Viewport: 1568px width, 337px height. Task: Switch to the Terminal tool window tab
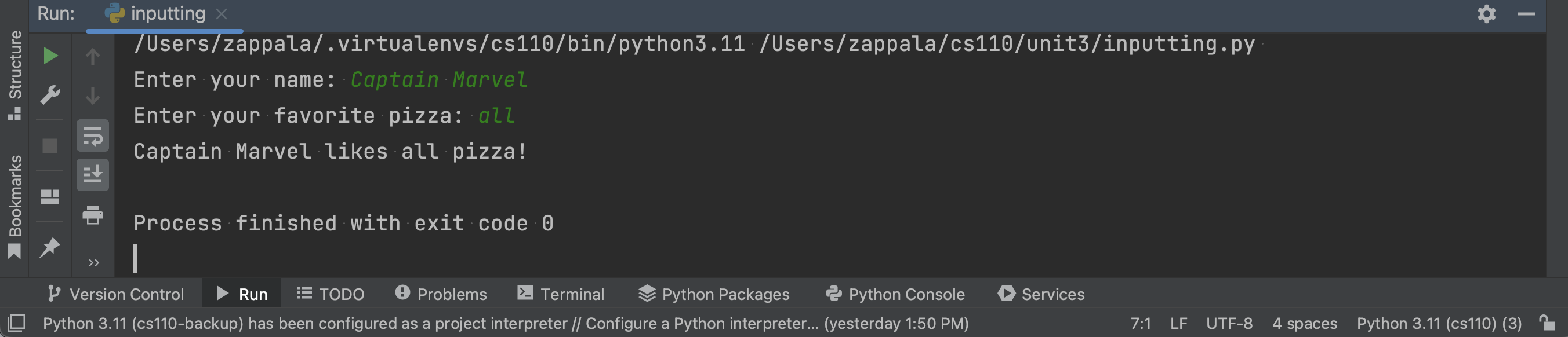(561, 294)
